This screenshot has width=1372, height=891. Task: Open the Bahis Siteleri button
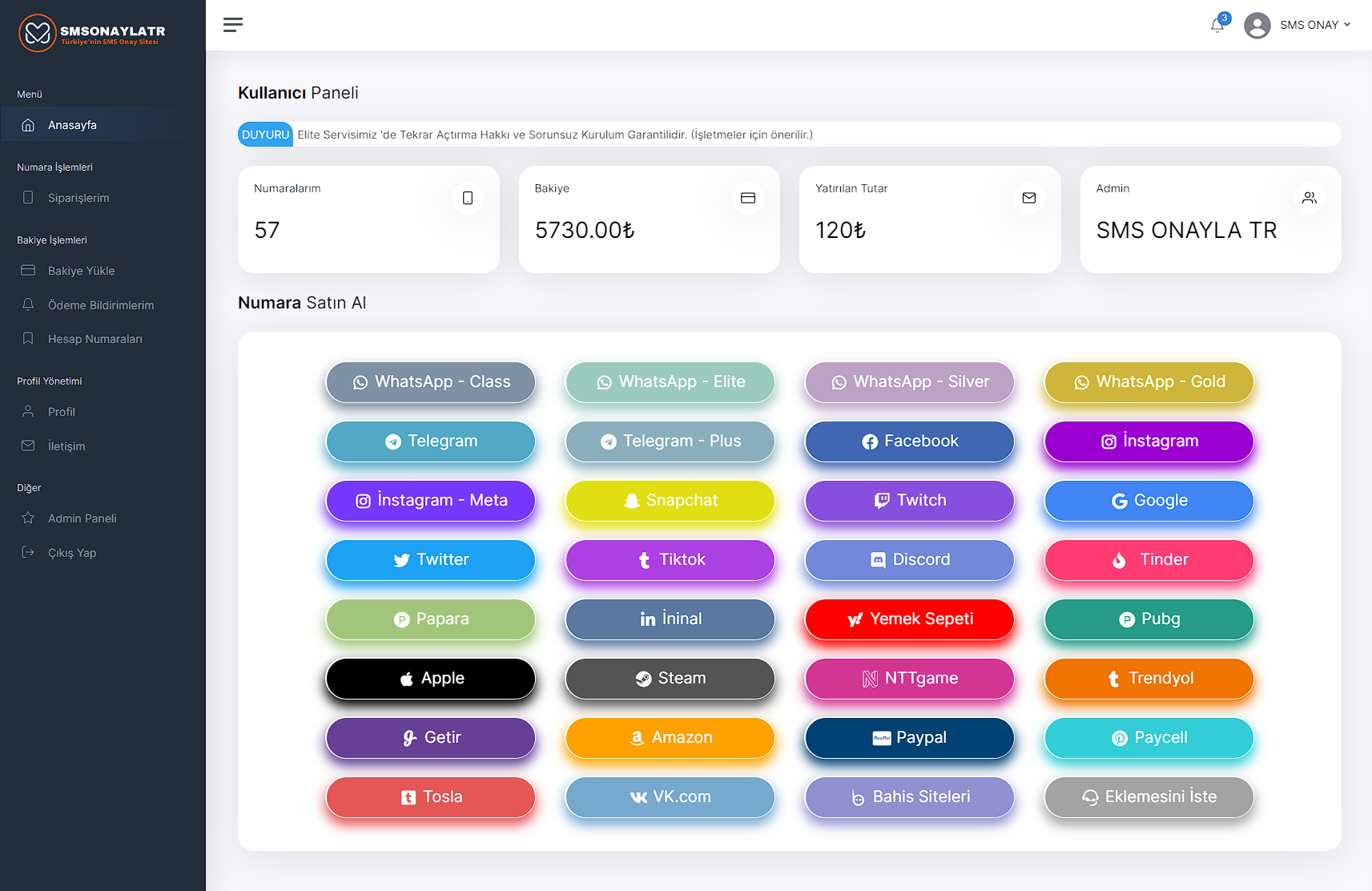[909, 797]
